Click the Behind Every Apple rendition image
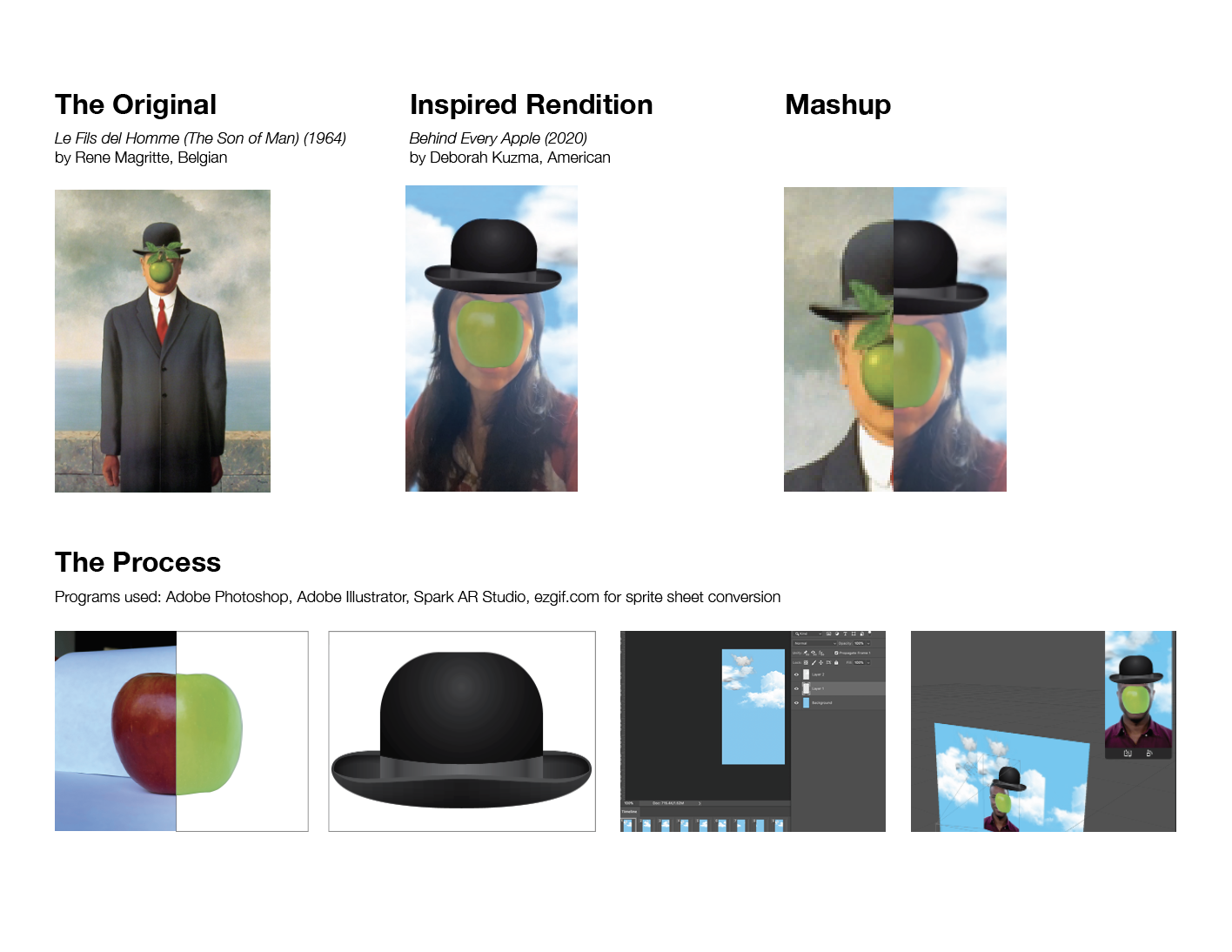Screen dimensions: 1232x952 [x=492, y=339]
